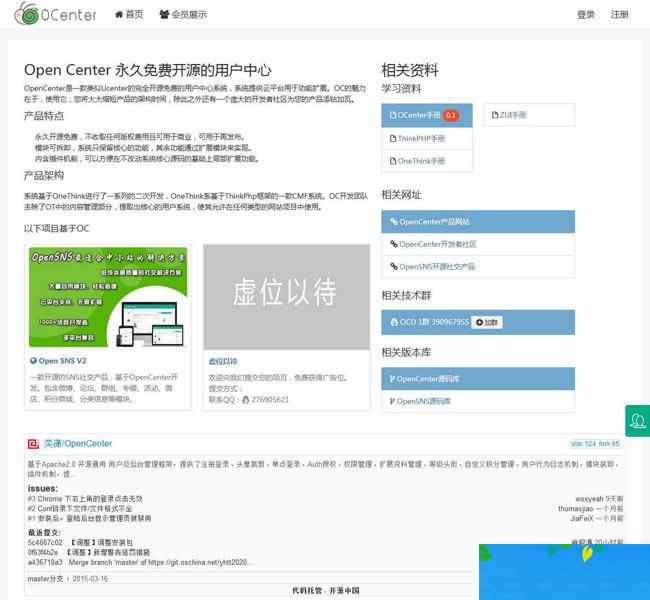
Task: Click the 注册 register link
Action: (620, 15)
